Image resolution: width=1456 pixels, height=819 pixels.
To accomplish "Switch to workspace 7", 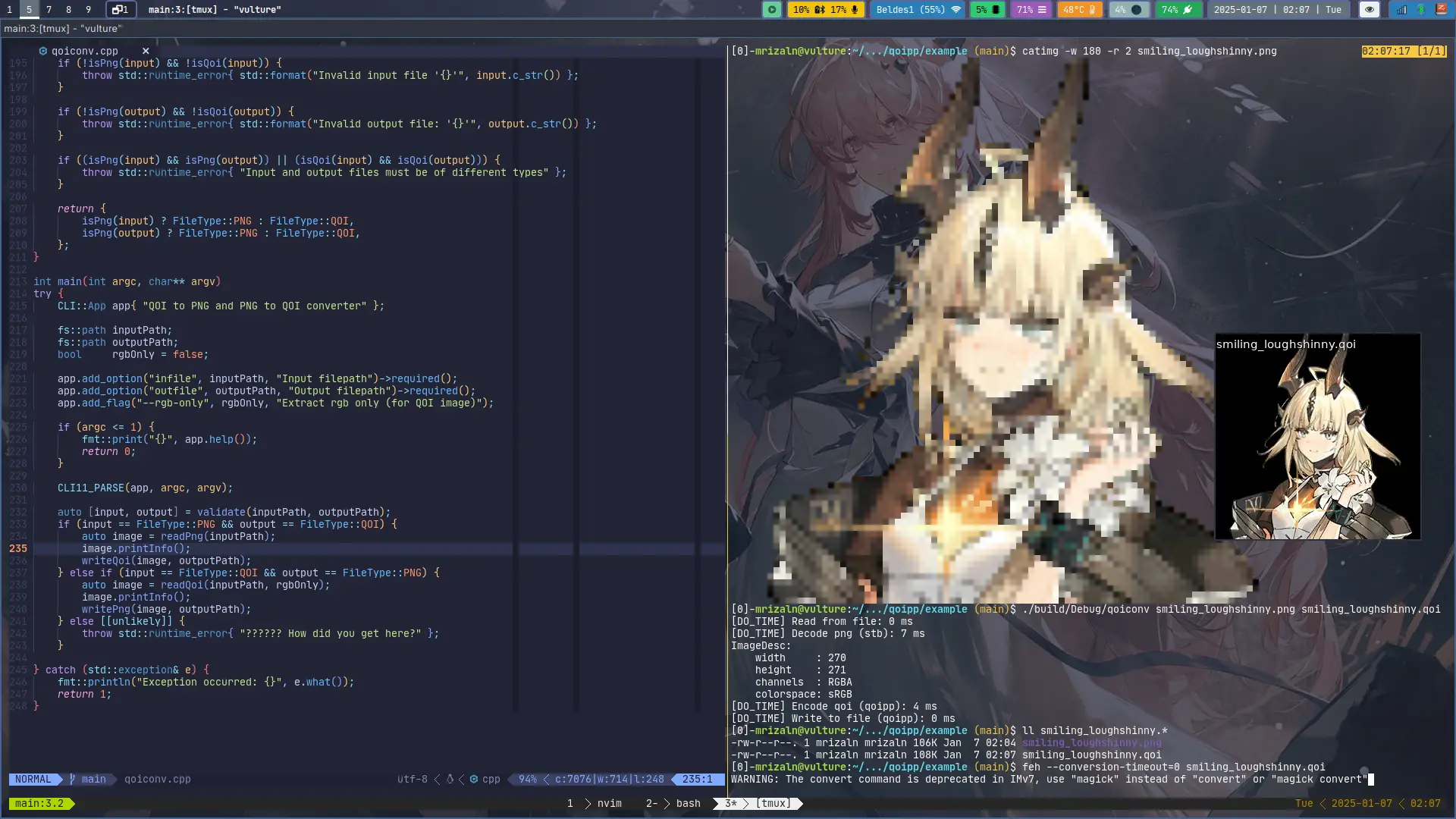I will (49, 10).
